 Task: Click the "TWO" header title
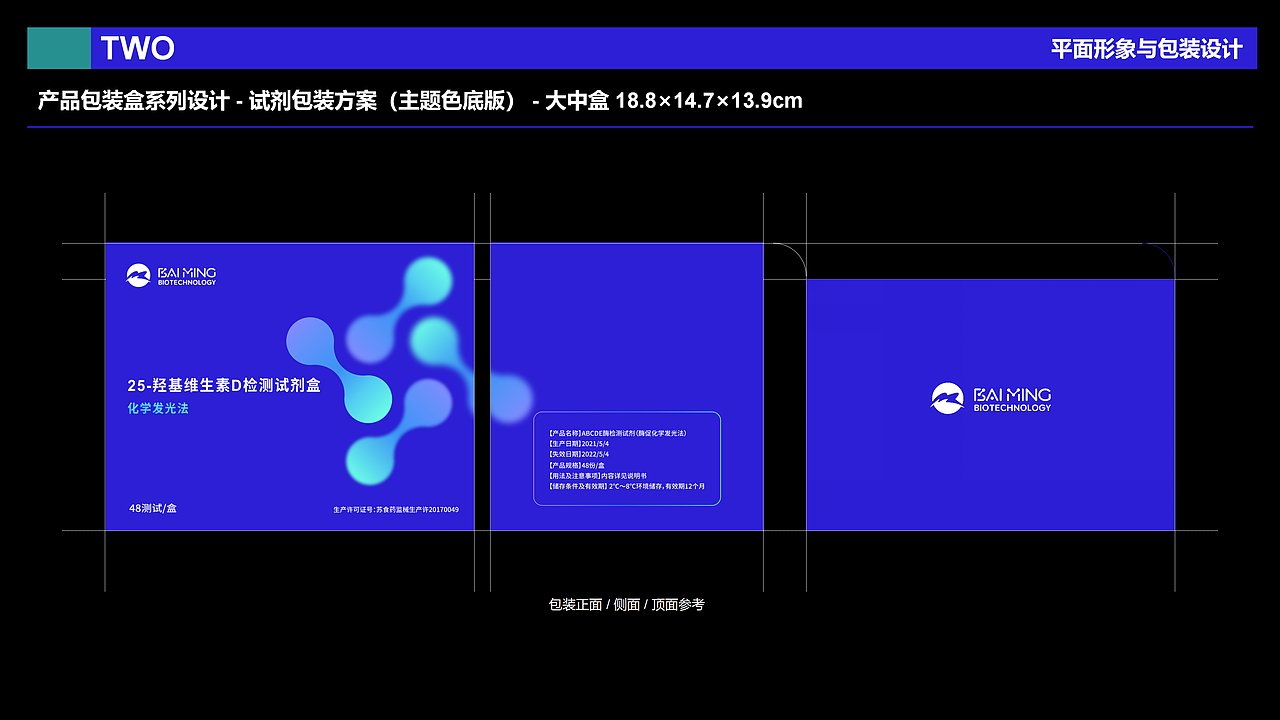pyautogui.click(x=138, y=48)
